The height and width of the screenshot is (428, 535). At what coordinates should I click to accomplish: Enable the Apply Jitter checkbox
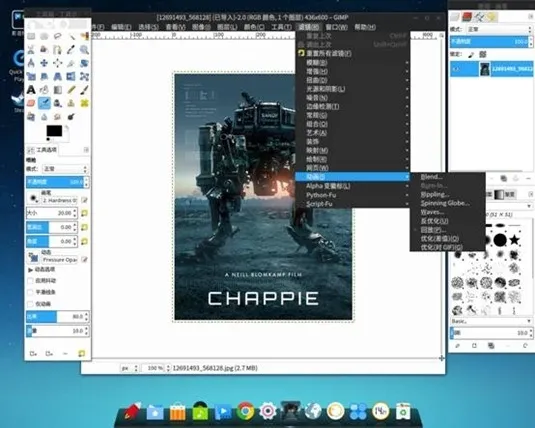point(30,281)
